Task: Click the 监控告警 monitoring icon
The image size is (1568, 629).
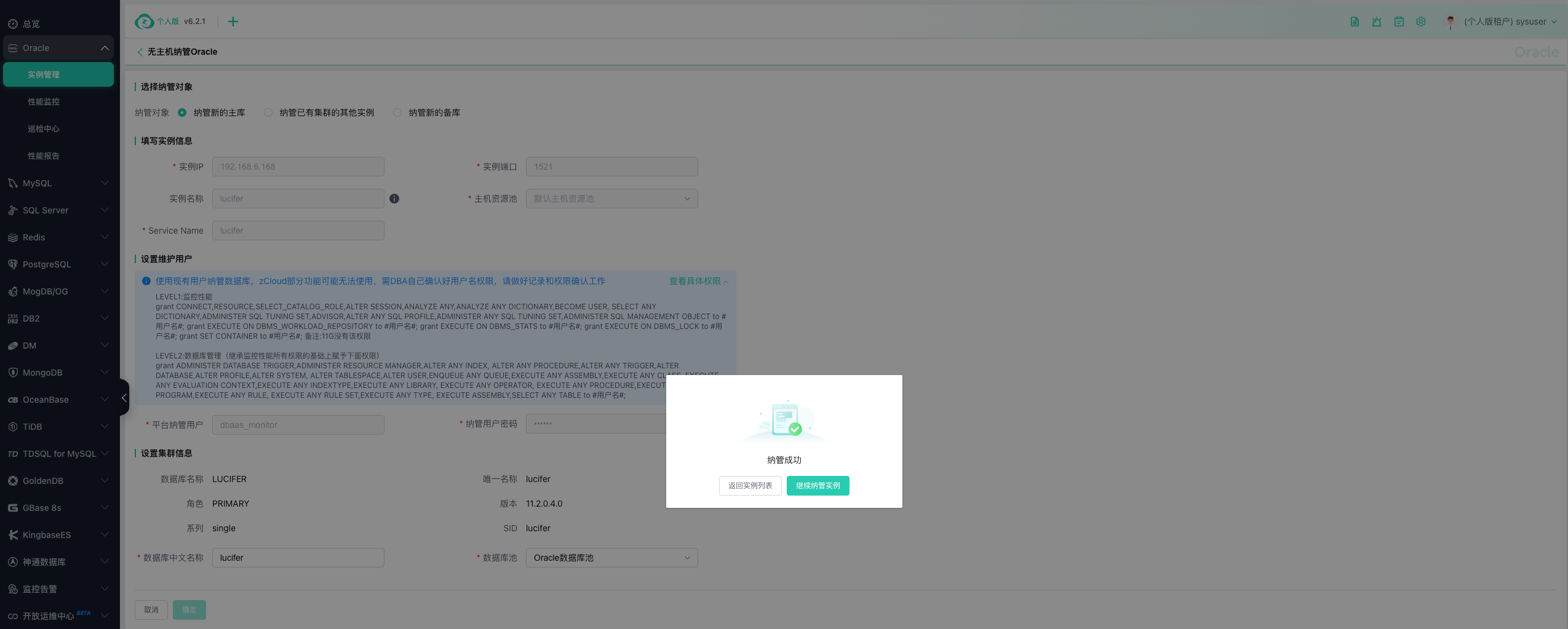Action: click(x=13, y=589)
